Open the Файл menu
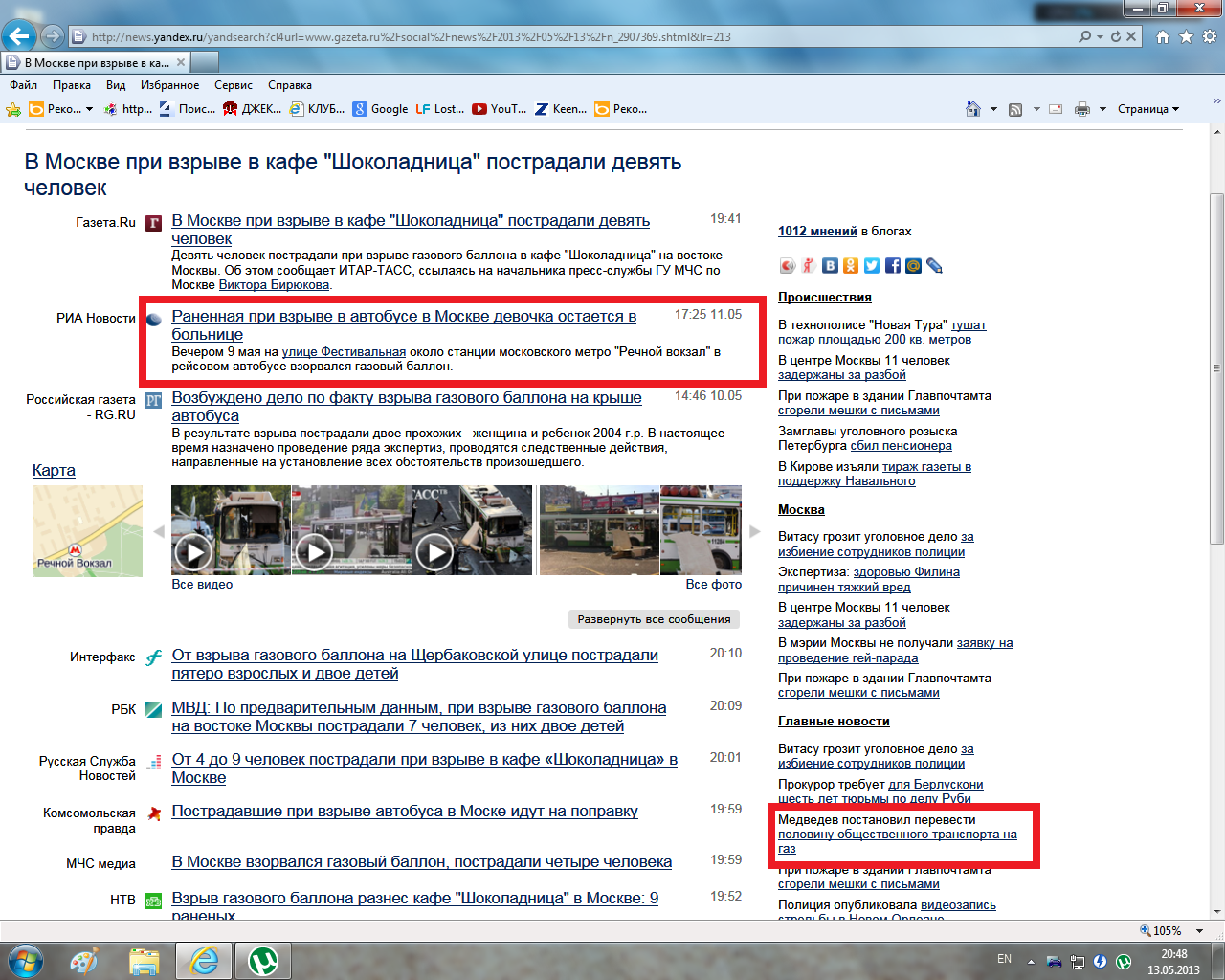 click(x=24, y=85)
